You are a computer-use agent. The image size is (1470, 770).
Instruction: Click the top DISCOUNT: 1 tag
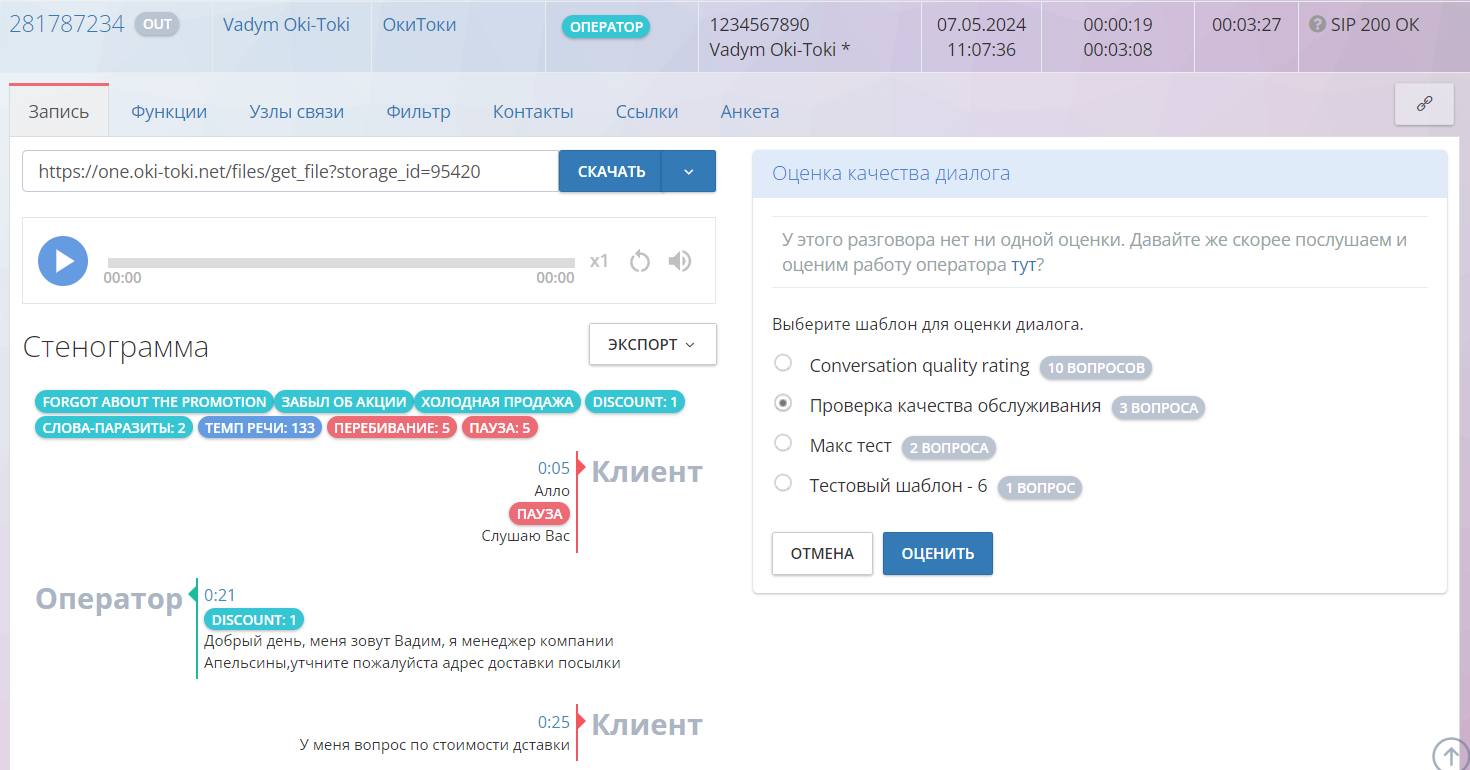click(x=635, y=402)
